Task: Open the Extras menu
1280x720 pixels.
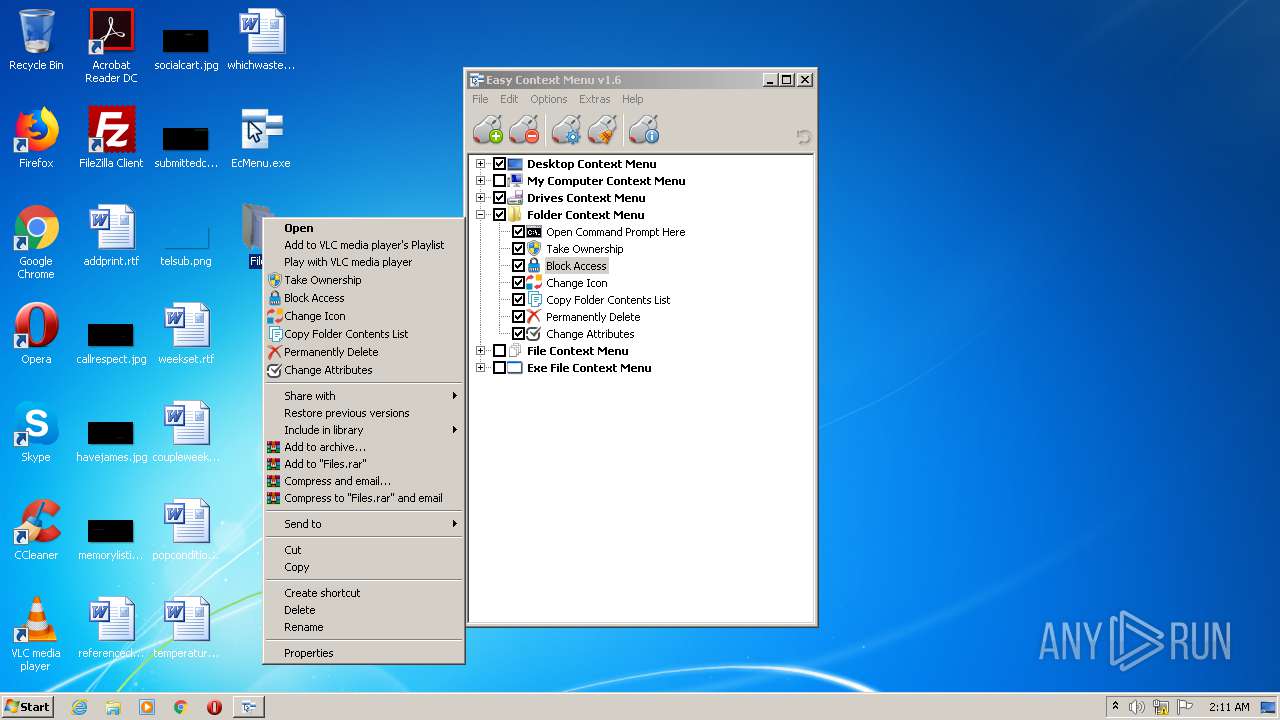Action: [594, 99]
